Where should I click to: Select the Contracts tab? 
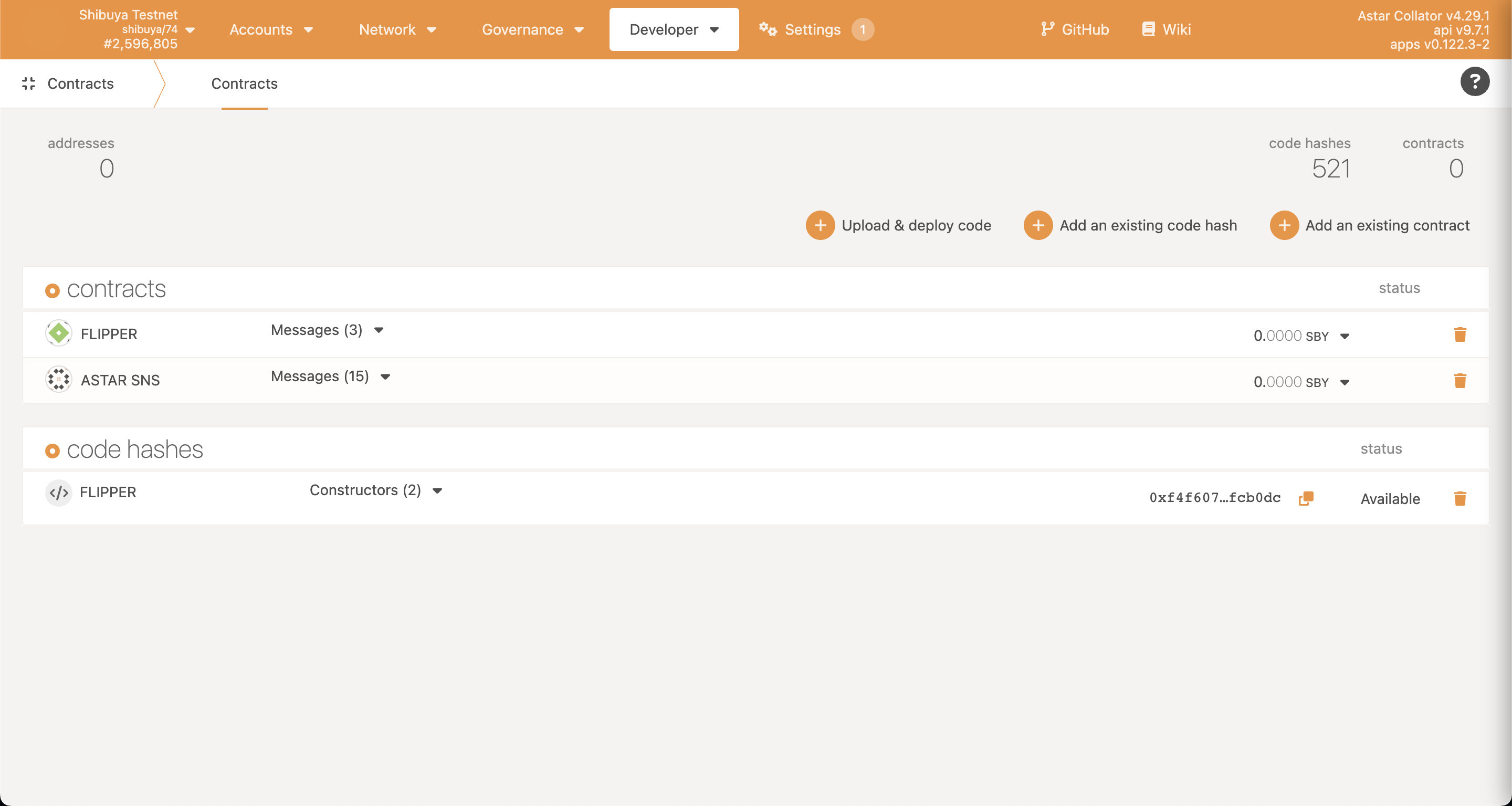[244, 83]
